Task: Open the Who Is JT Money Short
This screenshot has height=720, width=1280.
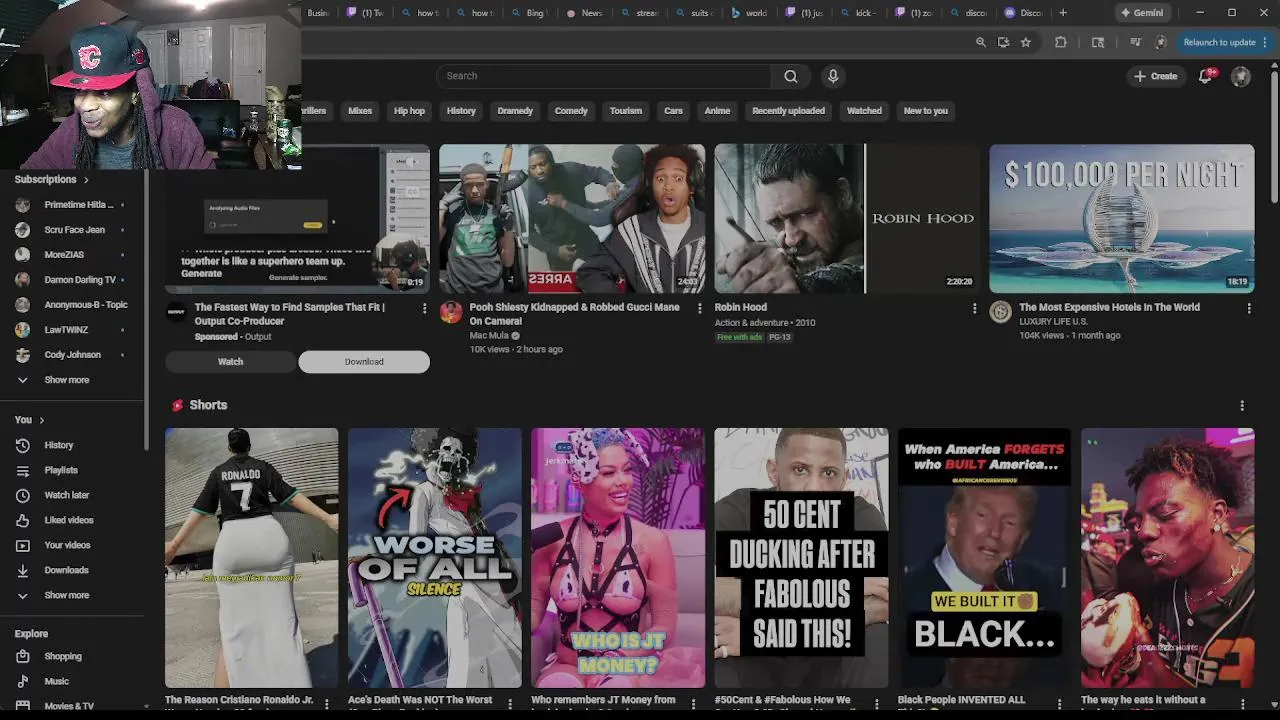Action: pyautogui.click(x=618, y=558)
